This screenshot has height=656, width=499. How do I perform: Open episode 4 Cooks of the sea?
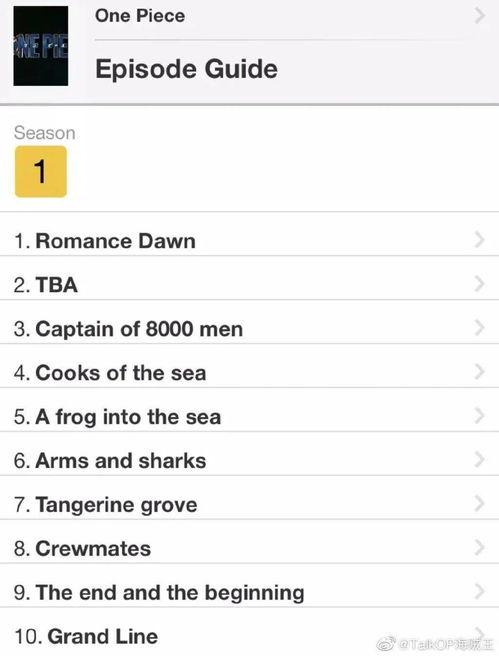(x=249, y=373)
